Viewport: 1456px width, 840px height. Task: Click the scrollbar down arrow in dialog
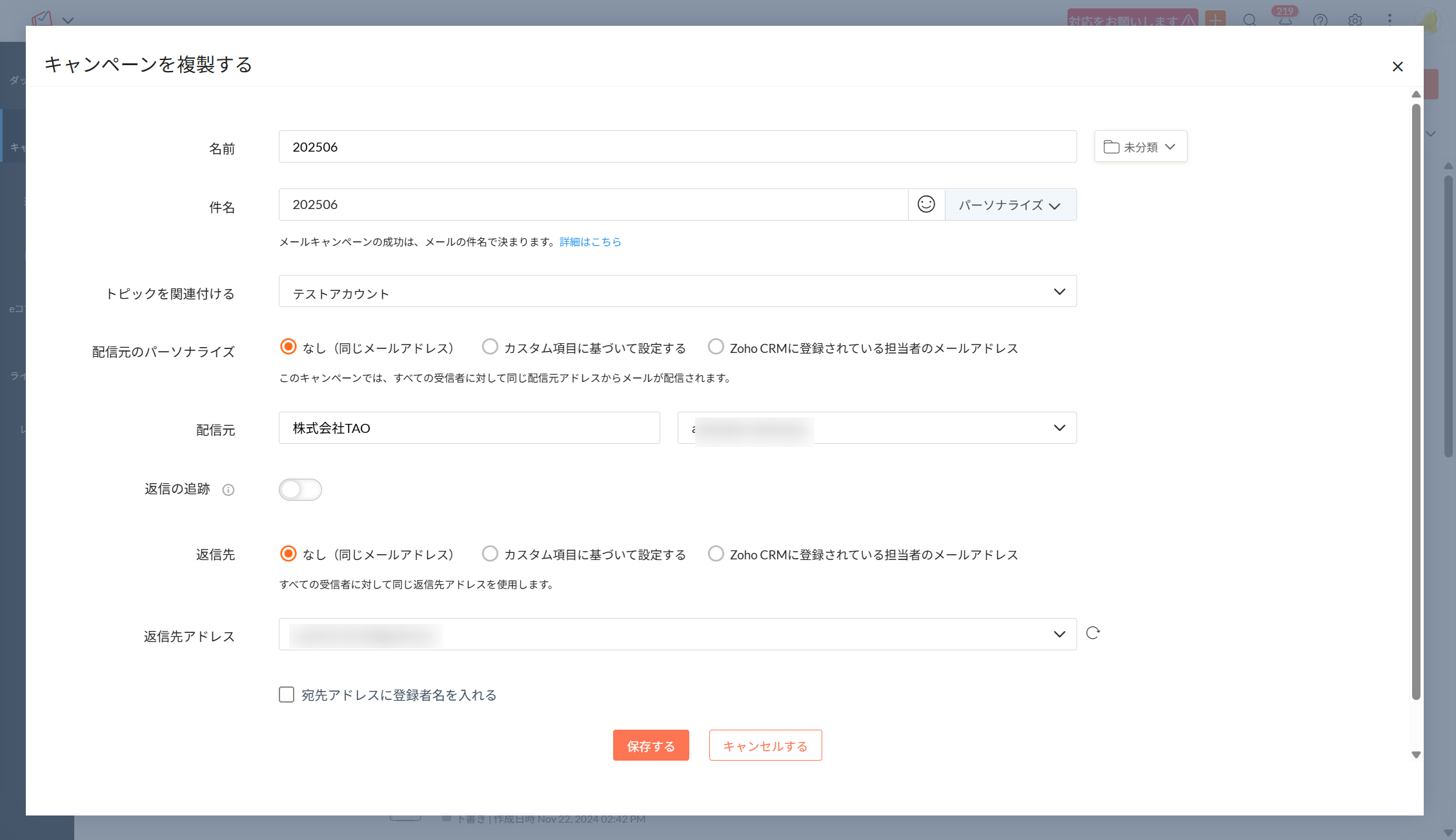1416,755
